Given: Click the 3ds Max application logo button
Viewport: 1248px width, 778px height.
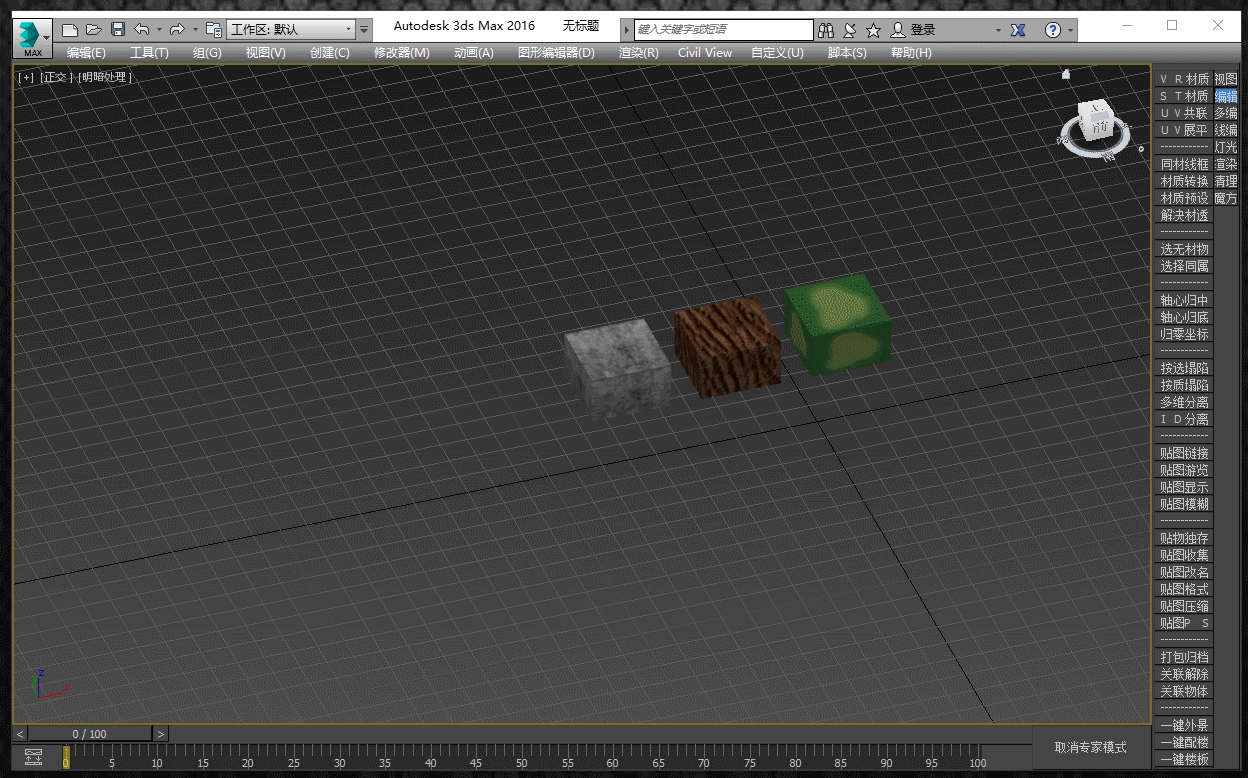Looking at the screenshot, I should (x=32, y=38).
